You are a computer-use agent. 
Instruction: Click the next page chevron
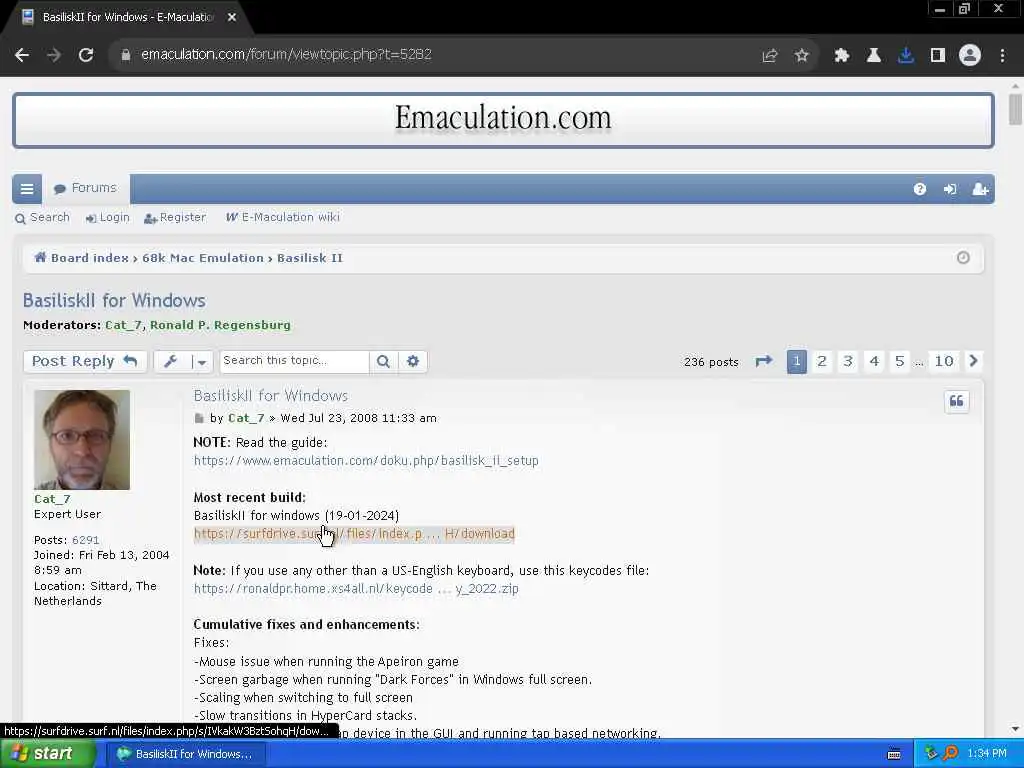pos(974,361)
